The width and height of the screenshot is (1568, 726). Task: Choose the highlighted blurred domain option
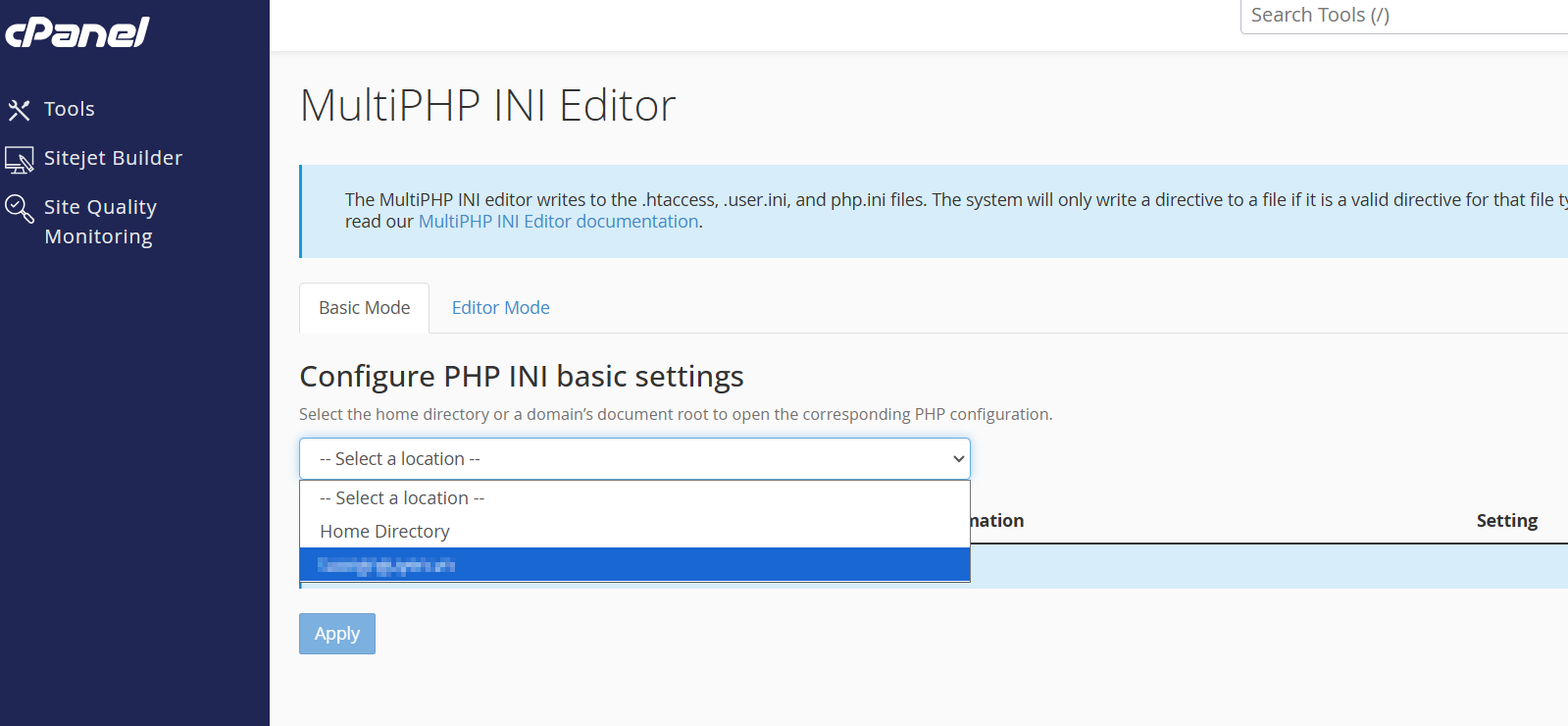[634, 565]
